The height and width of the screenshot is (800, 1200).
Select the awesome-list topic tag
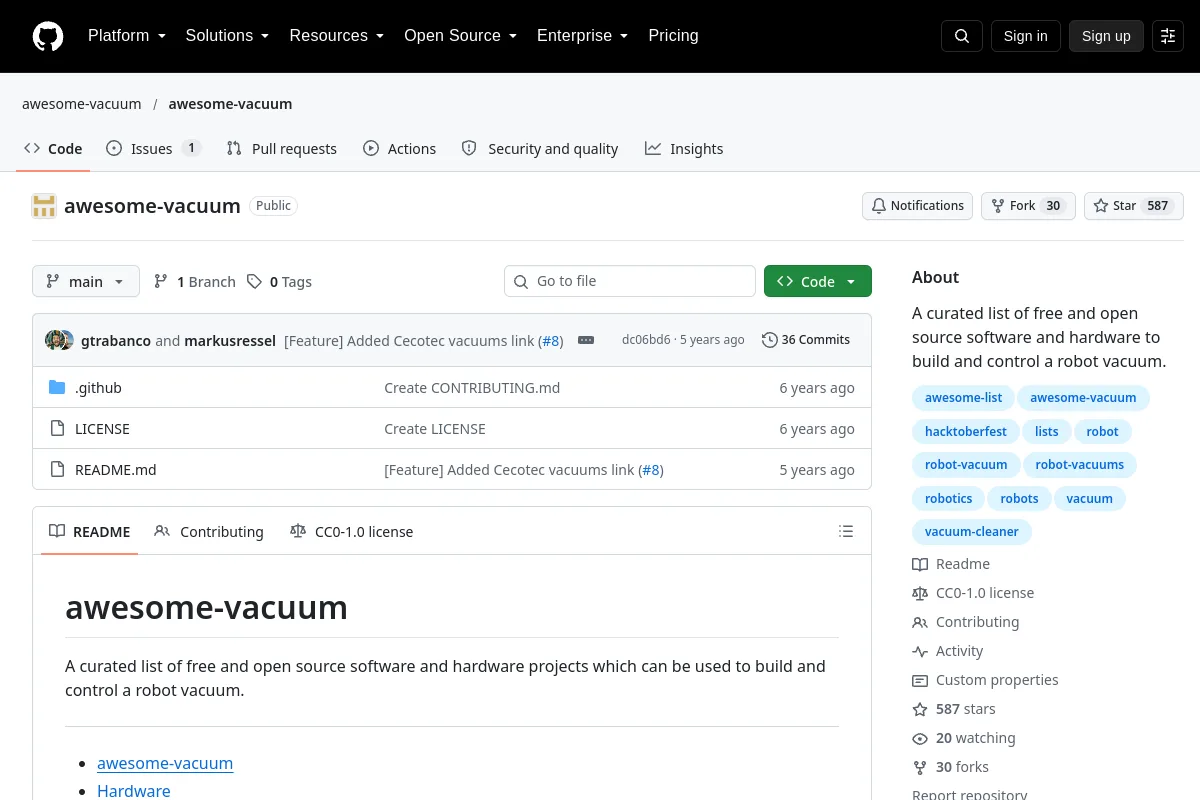pos(963,398)
